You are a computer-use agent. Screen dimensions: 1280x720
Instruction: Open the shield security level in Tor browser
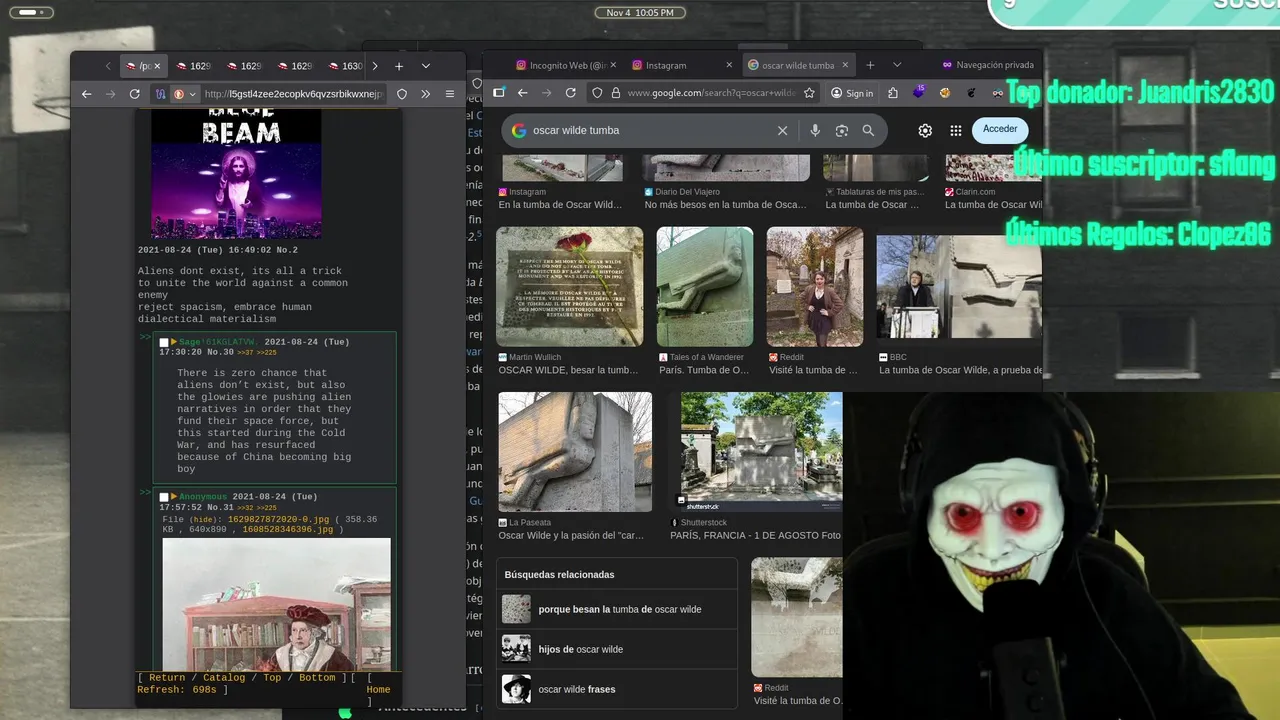[x=402, y=94]
